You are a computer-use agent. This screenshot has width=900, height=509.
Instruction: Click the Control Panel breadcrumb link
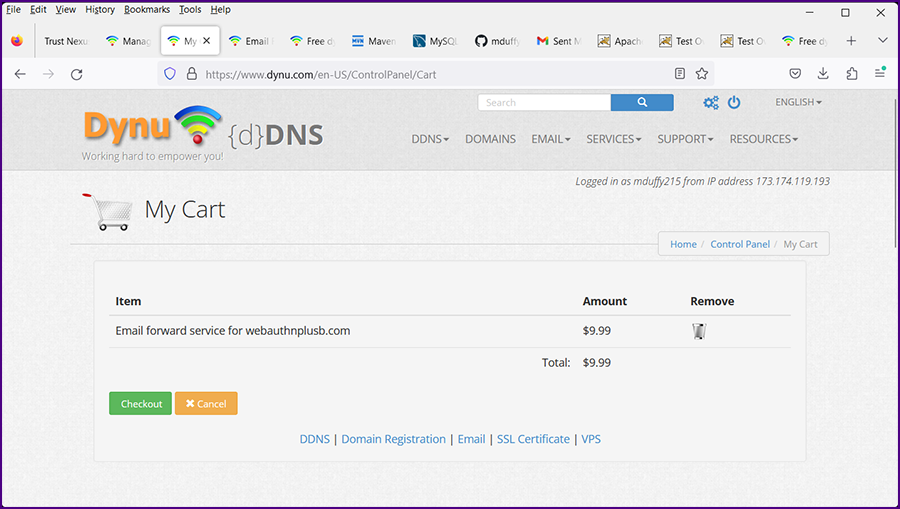pos(740,244)
